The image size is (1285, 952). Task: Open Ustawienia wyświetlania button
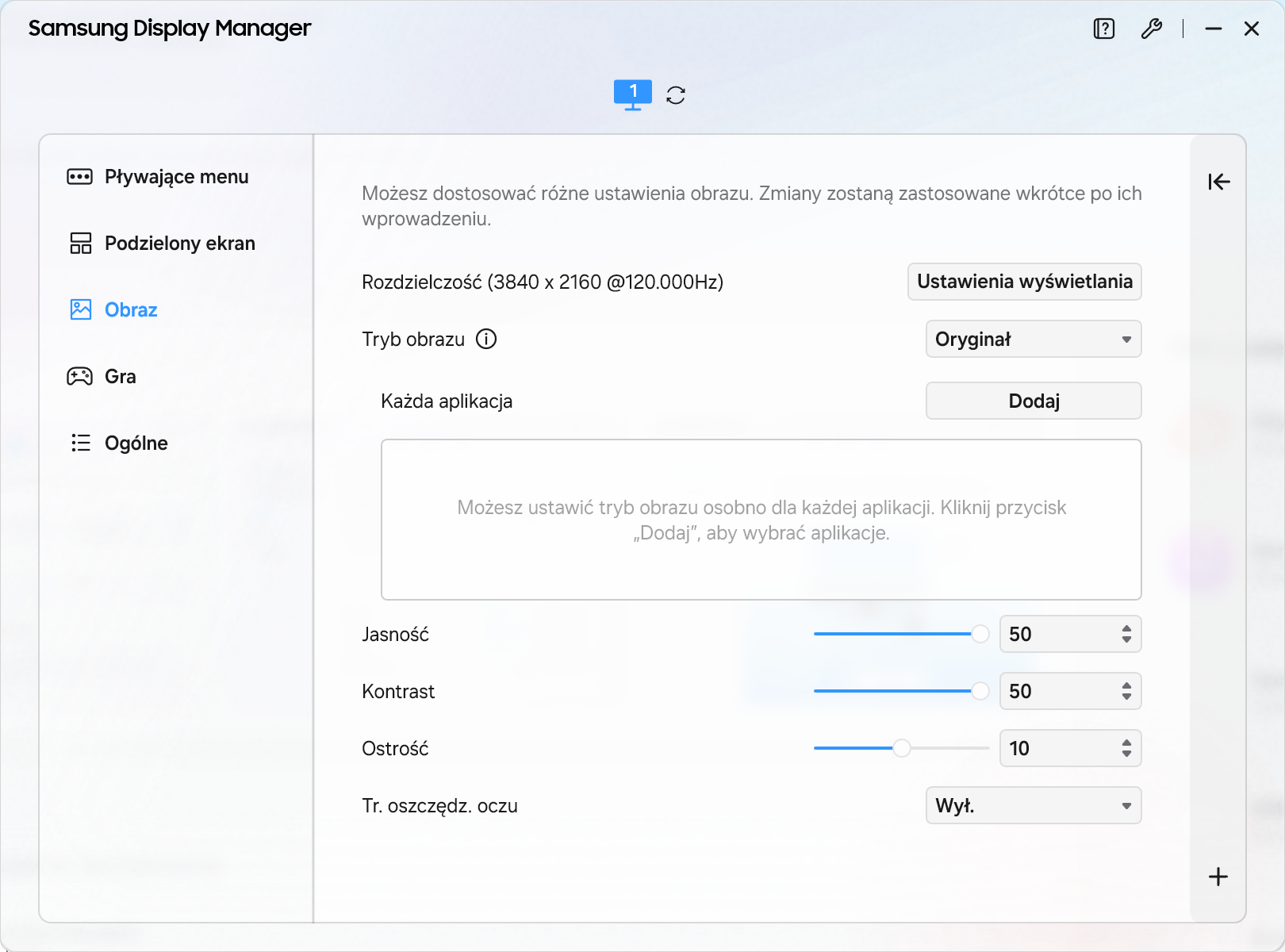point(1024,282)
